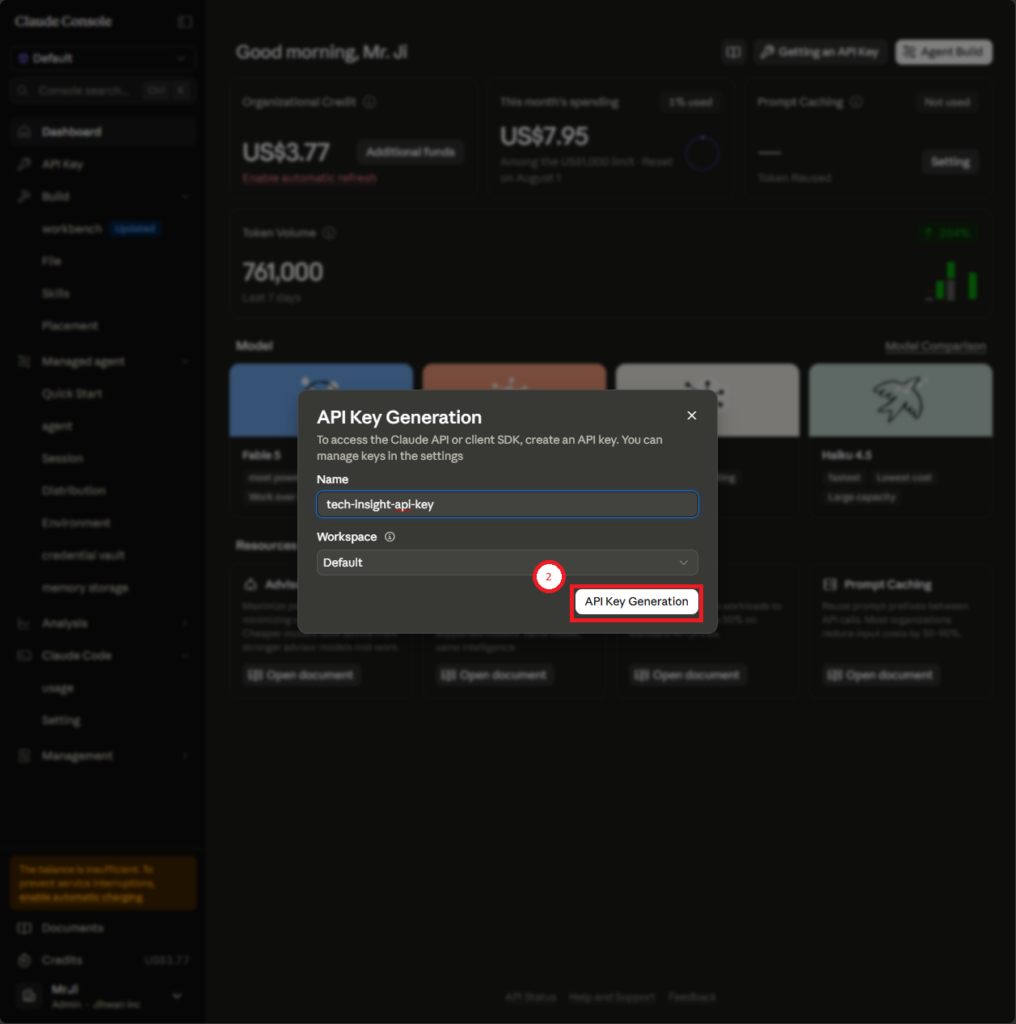Click the Build tool icon in sidebar
The height and width of the screenshot is (1024, 1016).
24,196
